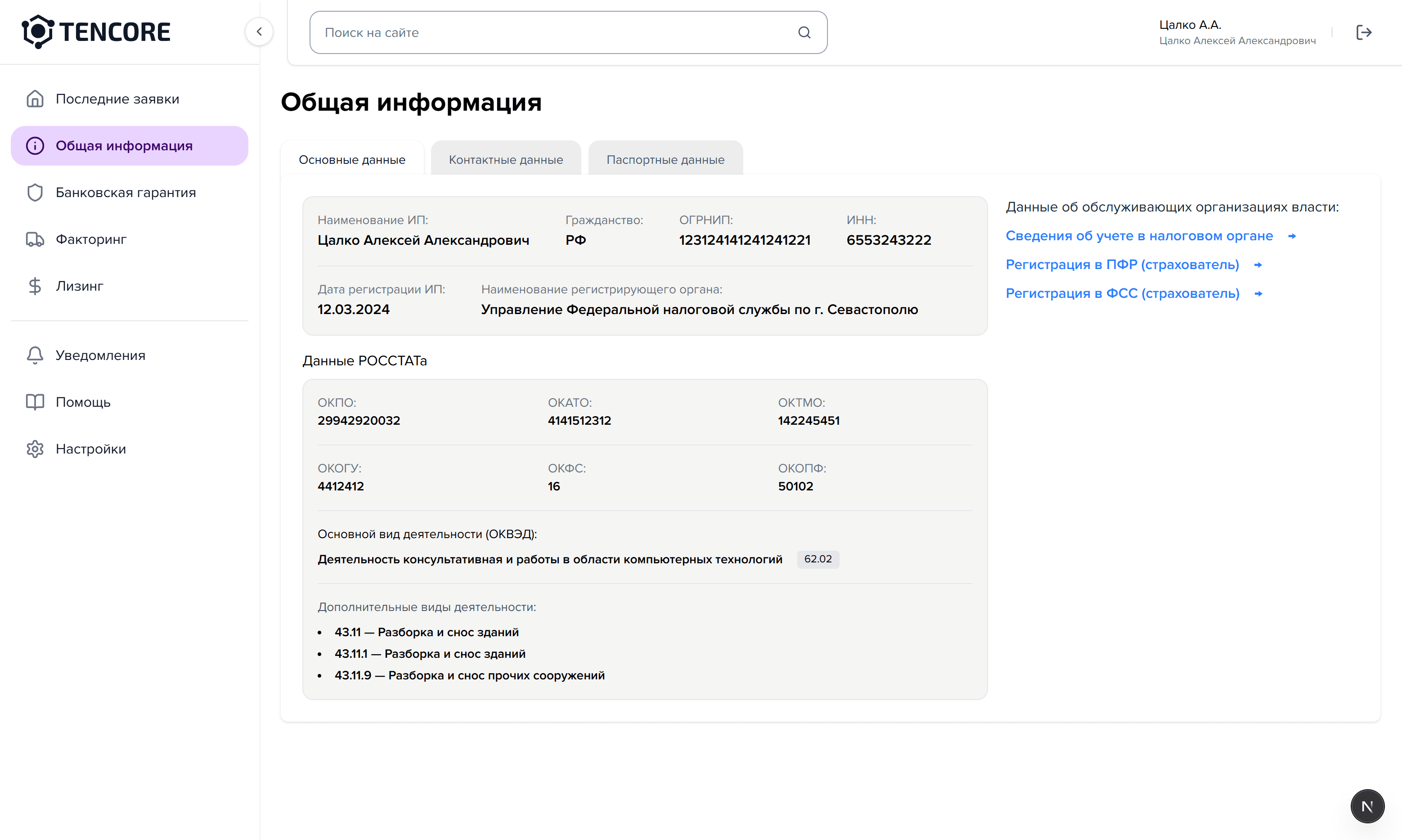Image resolution: width=1402 pixels, height=840 pixels.
Task: Open Сведения об учете в налоговом органе
Action: [1139, 235]
